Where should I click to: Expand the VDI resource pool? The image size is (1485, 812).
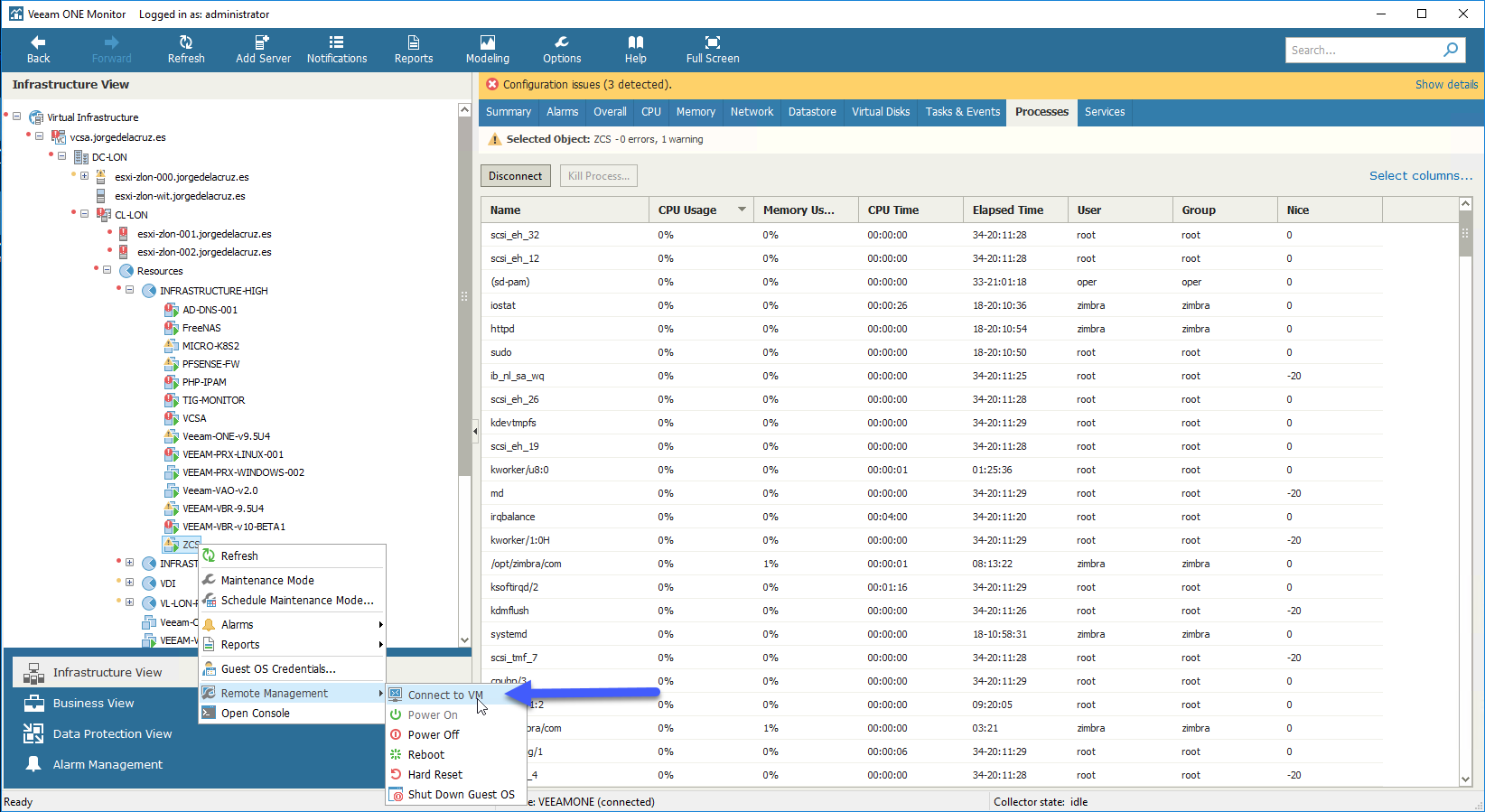click(x=129, y=583)
